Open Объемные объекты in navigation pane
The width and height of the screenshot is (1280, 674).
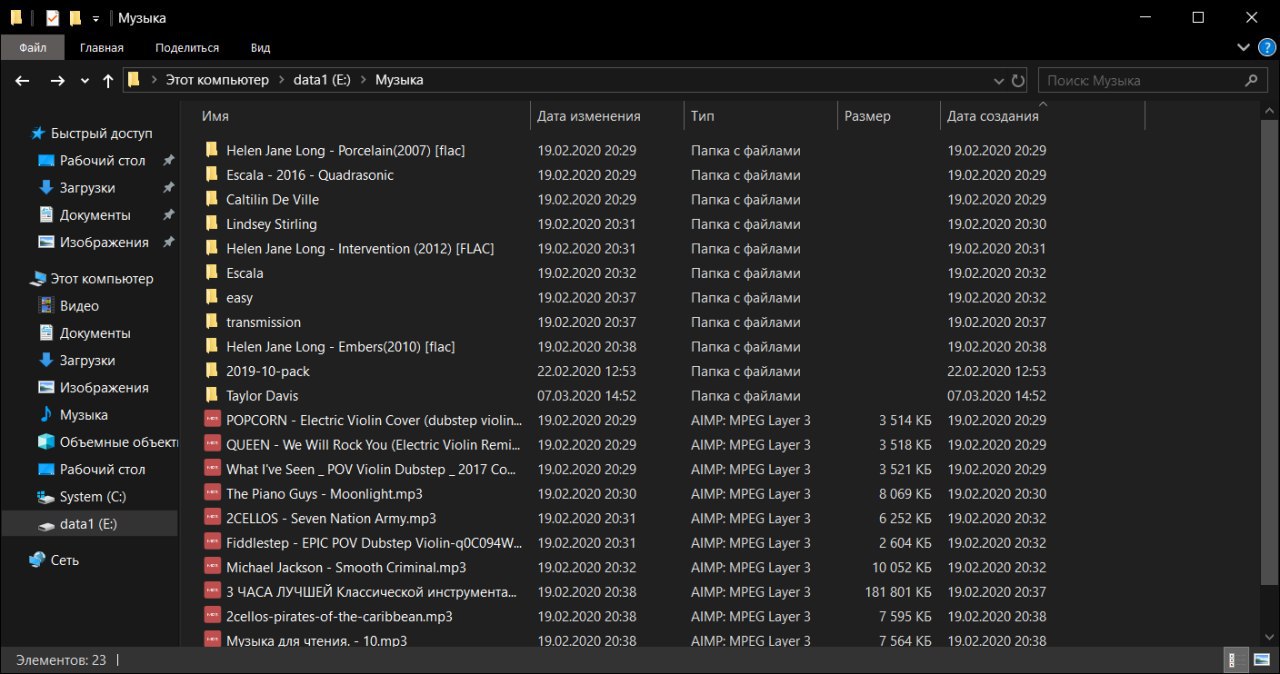[x=118, y=442]
